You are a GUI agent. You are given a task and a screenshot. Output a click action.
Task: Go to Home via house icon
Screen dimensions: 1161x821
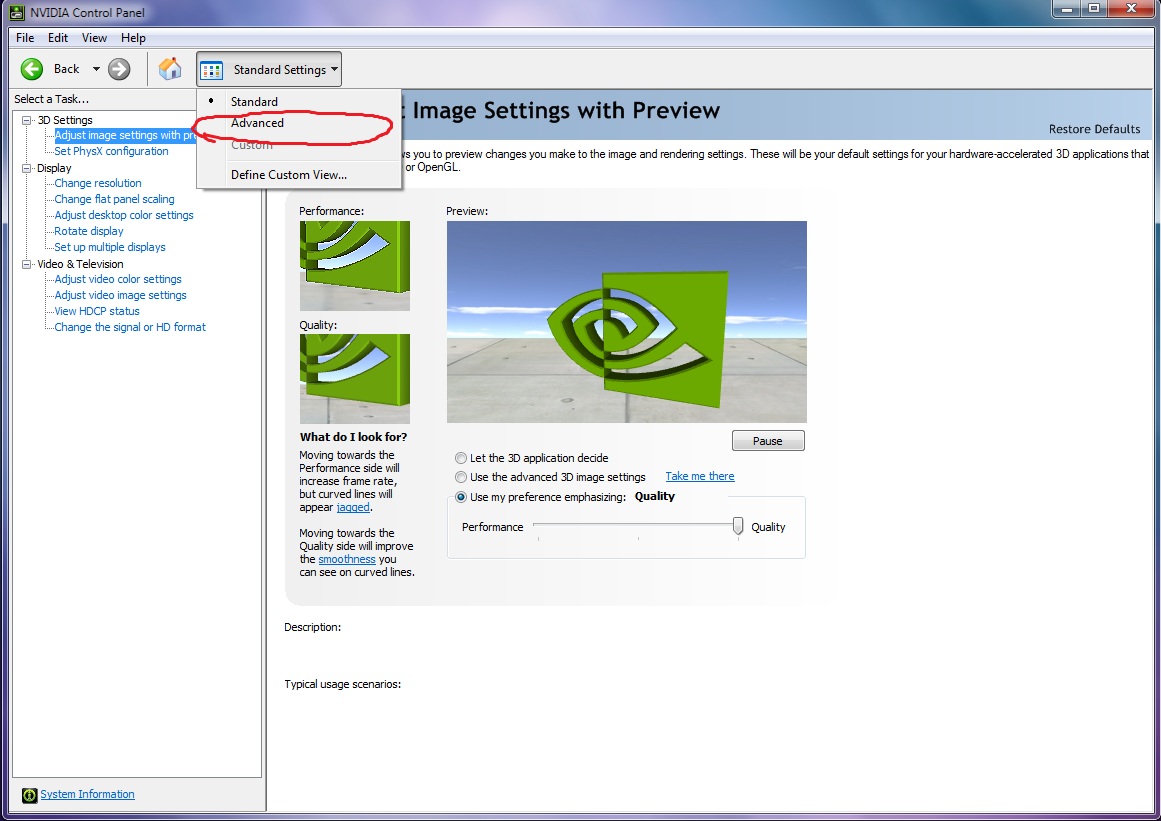point(170,69)
